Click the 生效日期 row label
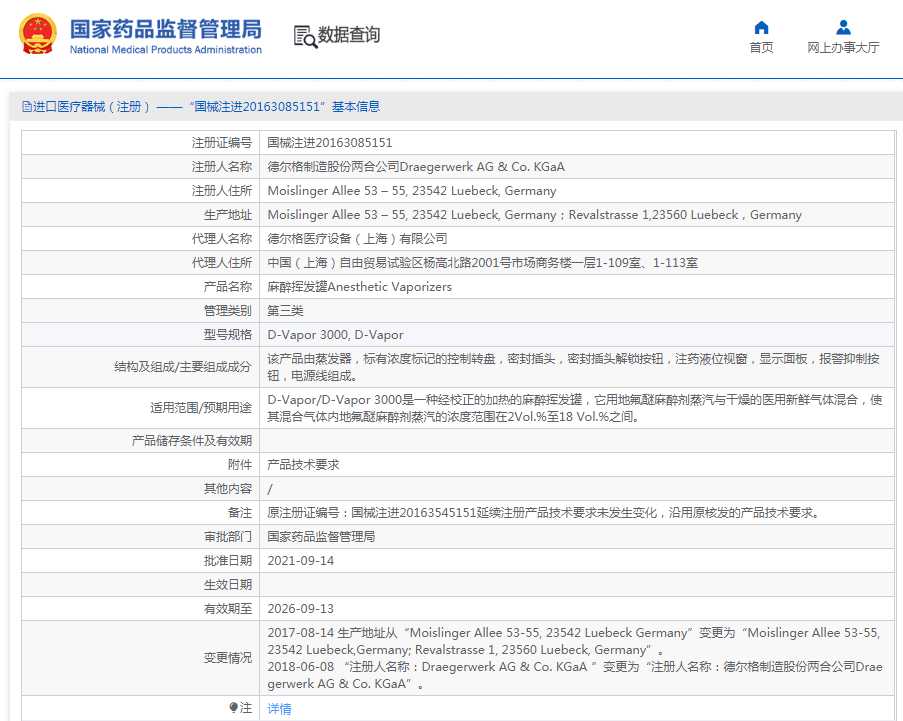 pyautogui.click(x=228, y=585)
